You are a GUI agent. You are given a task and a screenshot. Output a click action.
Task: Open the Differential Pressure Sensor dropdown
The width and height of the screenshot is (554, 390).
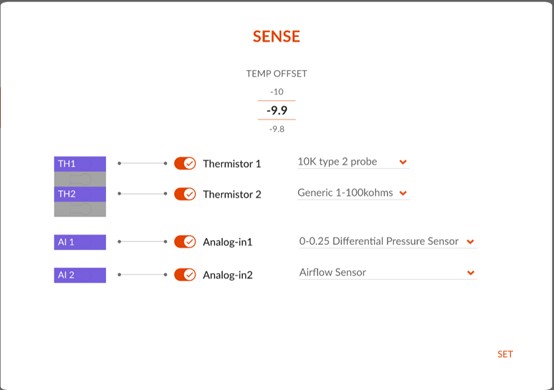click(x=388, y=241)
